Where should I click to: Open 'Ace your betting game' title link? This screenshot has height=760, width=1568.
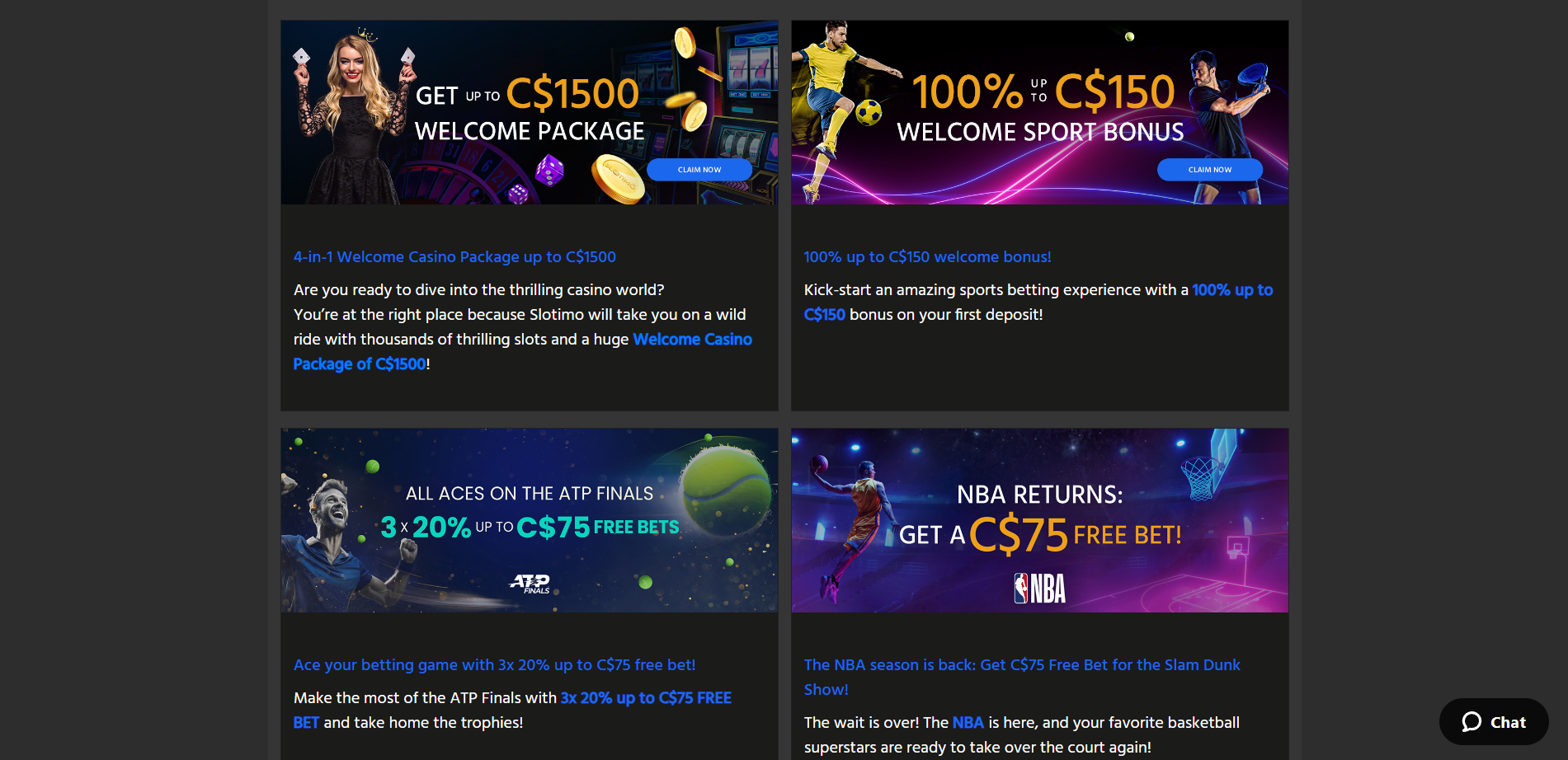(494, 665)
